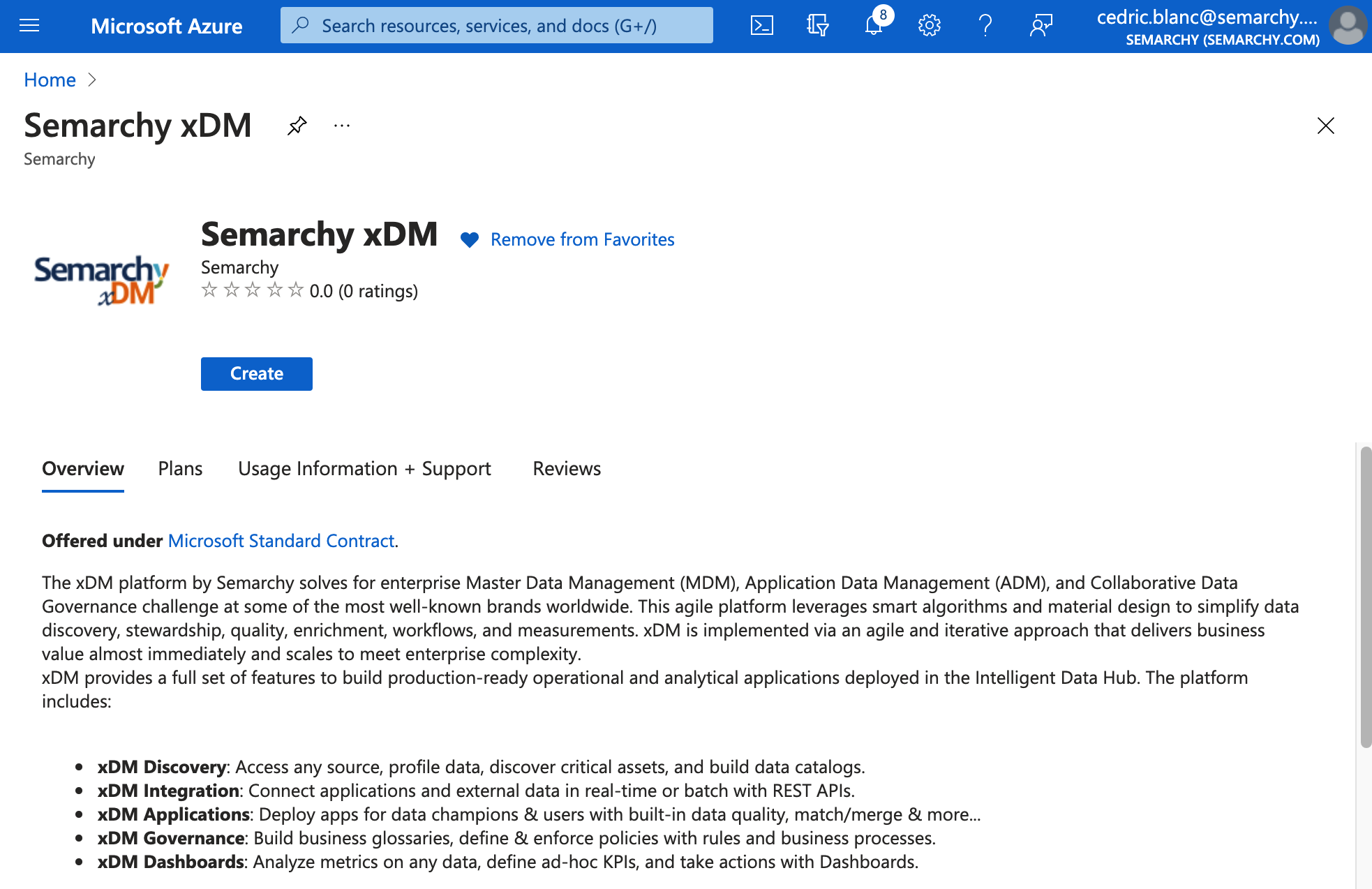The image size is (1372, 889).
Task: Open the feedback icon in header
Action: click(1041, 26)
